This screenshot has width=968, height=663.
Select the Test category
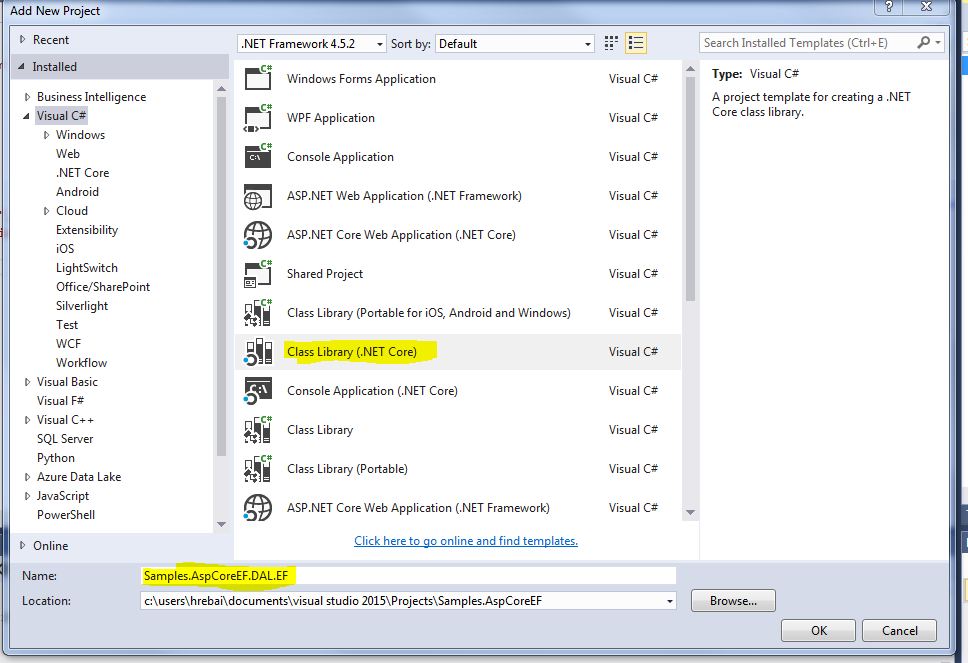click(x=67, y=325)
